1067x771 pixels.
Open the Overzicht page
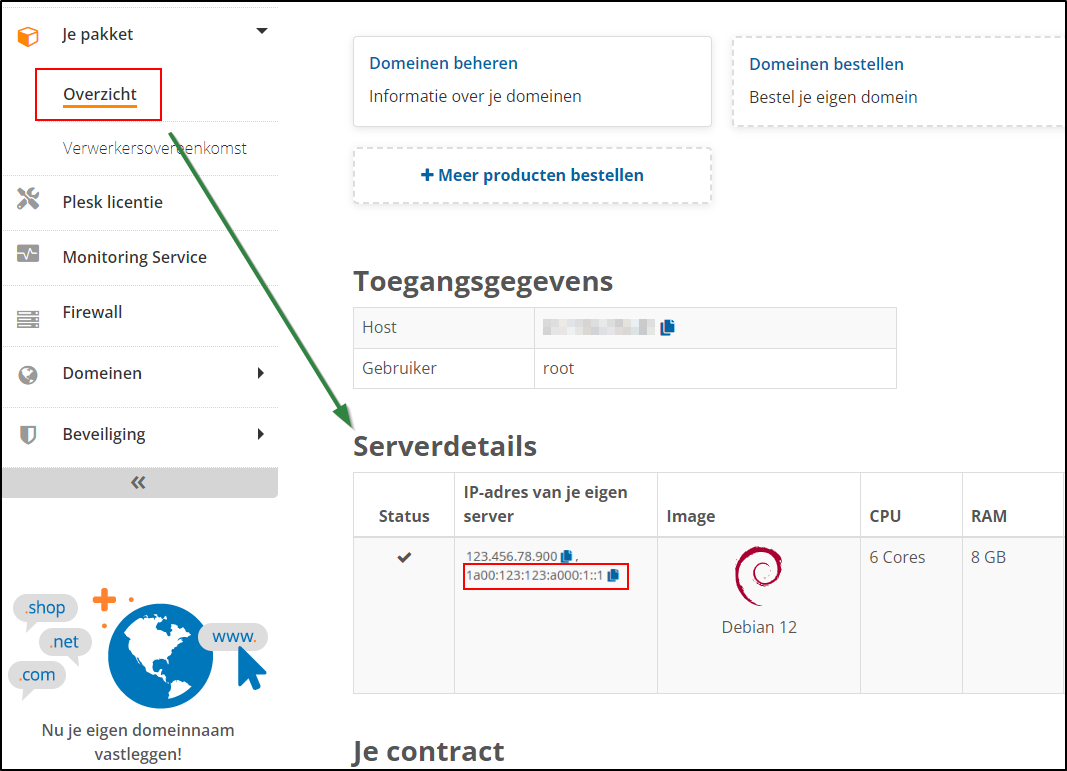pyautogui.click(x=97, y=94)
